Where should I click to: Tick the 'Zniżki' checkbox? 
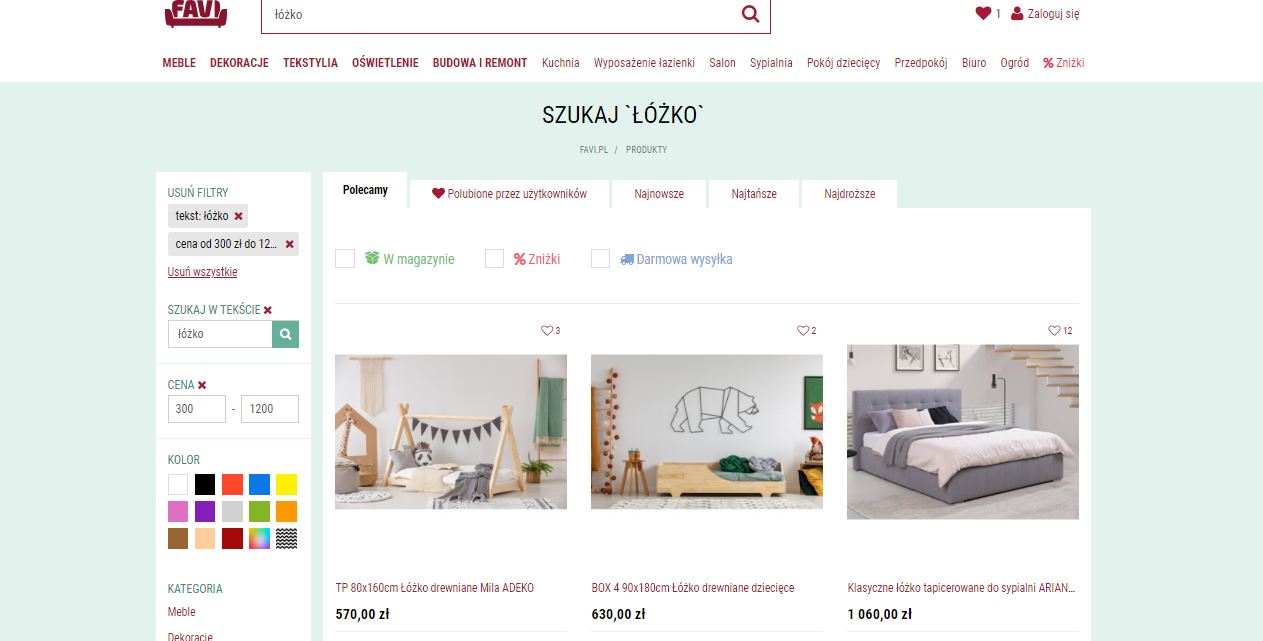[494, 259]
